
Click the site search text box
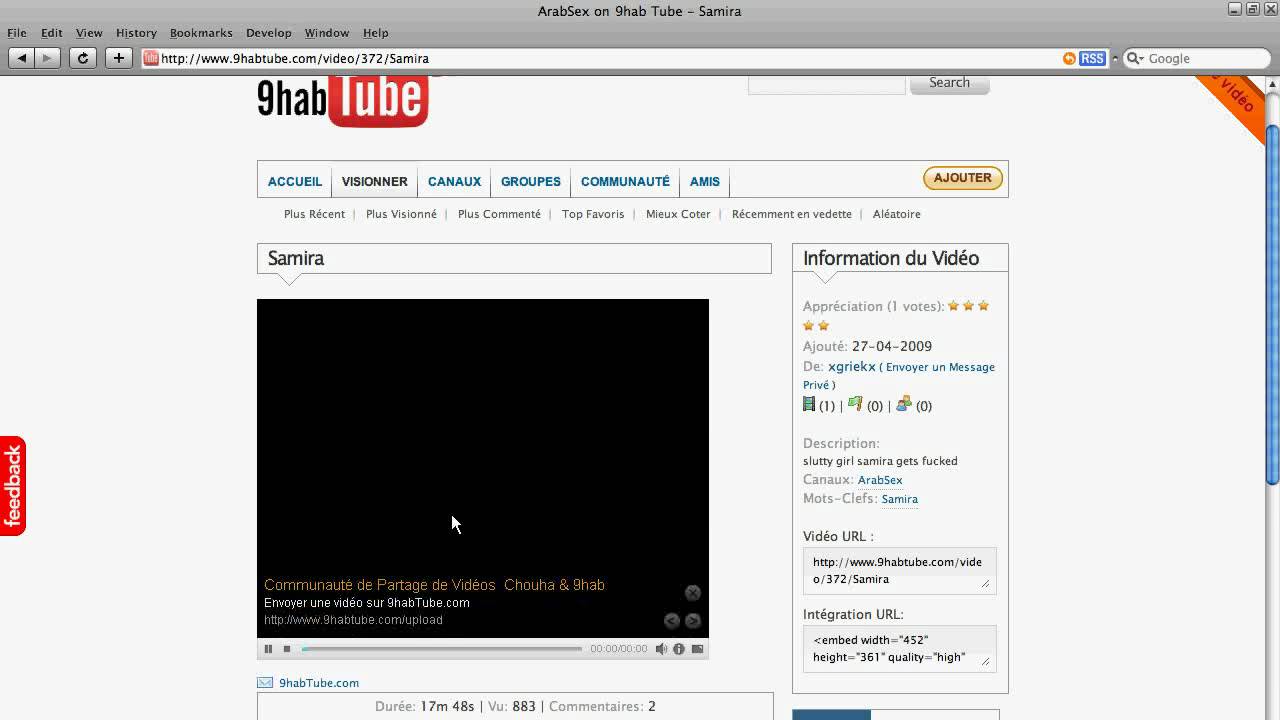pyautogui.click(x=826, y=84)
